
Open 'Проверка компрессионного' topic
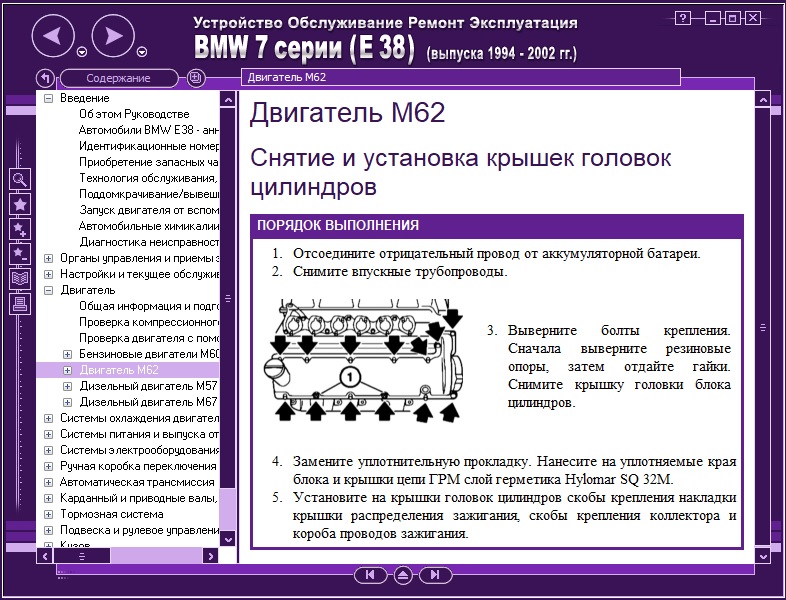pos(149,322)
